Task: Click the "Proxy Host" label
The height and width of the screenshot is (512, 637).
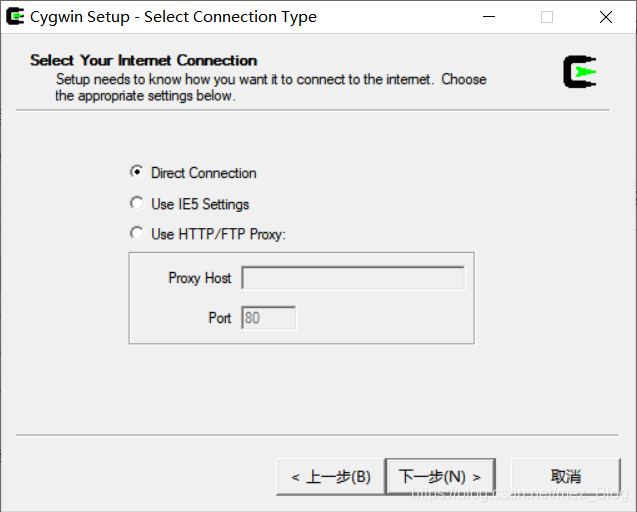Action: point(199,278)
